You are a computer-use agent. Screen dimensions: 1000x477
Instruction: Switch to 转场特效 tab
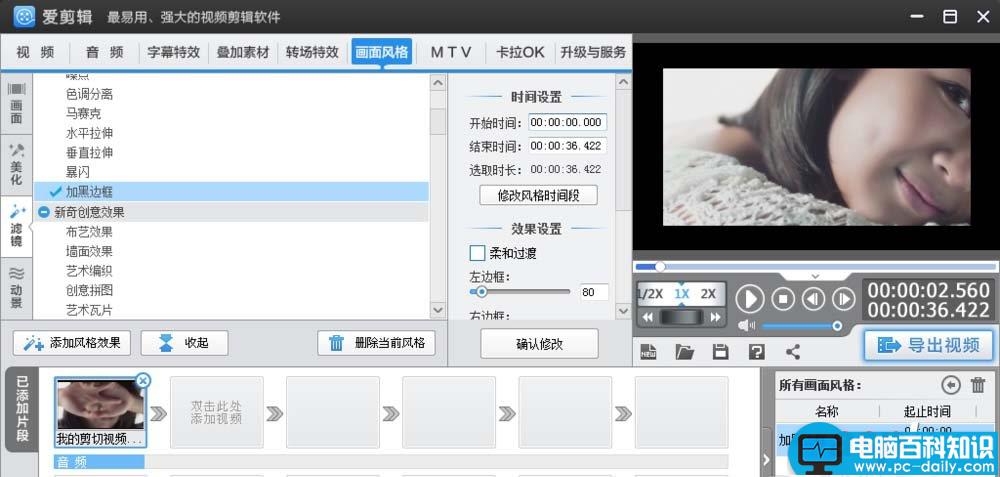click(312, 52)
